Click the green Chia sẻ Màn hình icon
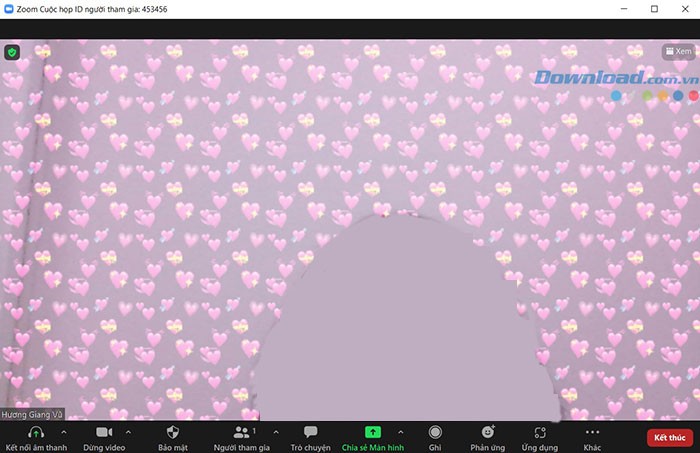This screenshot has width=700, height=453. coord(372,432)
